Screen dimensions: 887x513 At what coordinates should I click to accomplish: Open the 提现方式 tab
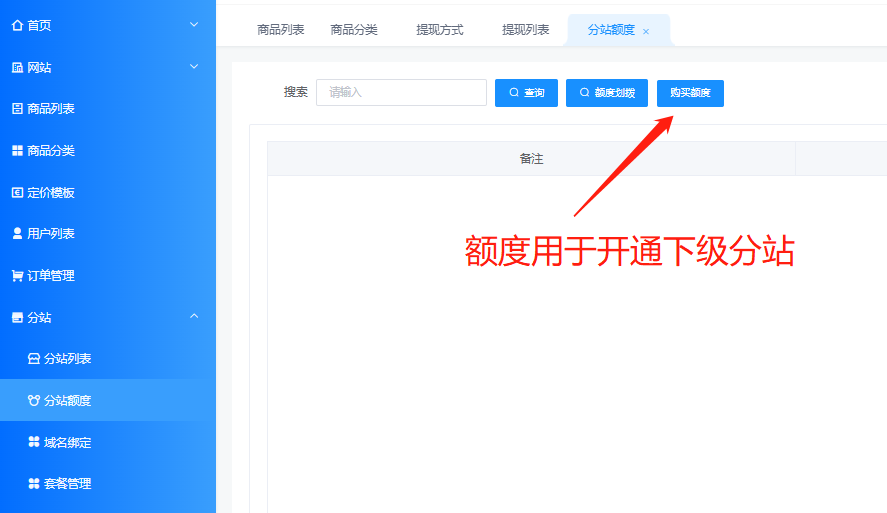[440, 30]
